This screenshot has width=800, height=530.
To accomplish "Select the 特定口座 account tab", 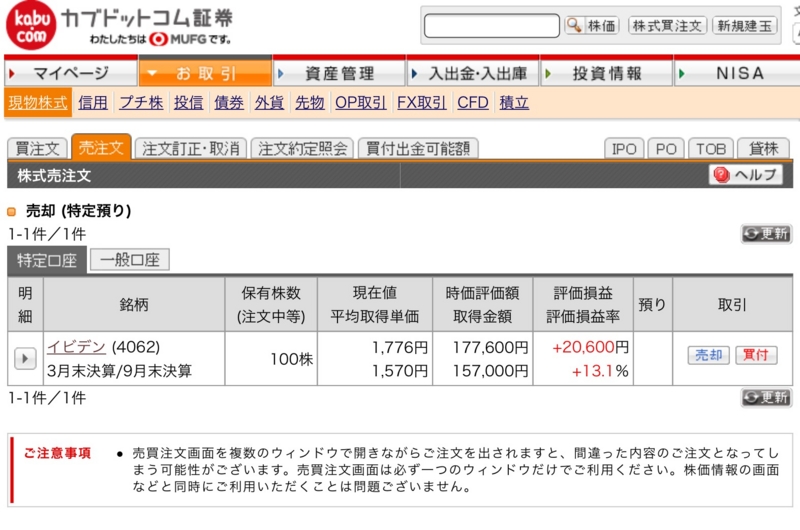I will coord(47,260).
